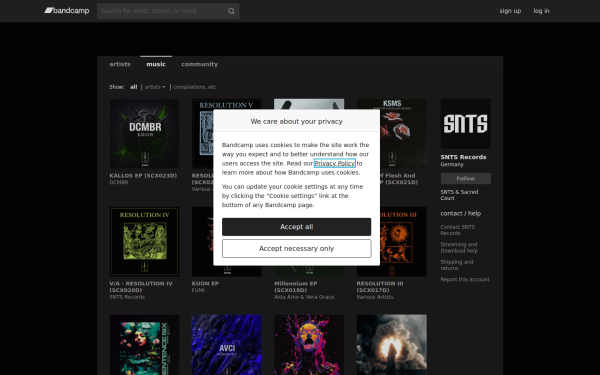Viewport: 600px width, 375px height.
Task: Click the Various Artists text under RESOLUTION III
Action: click(375, 297)
